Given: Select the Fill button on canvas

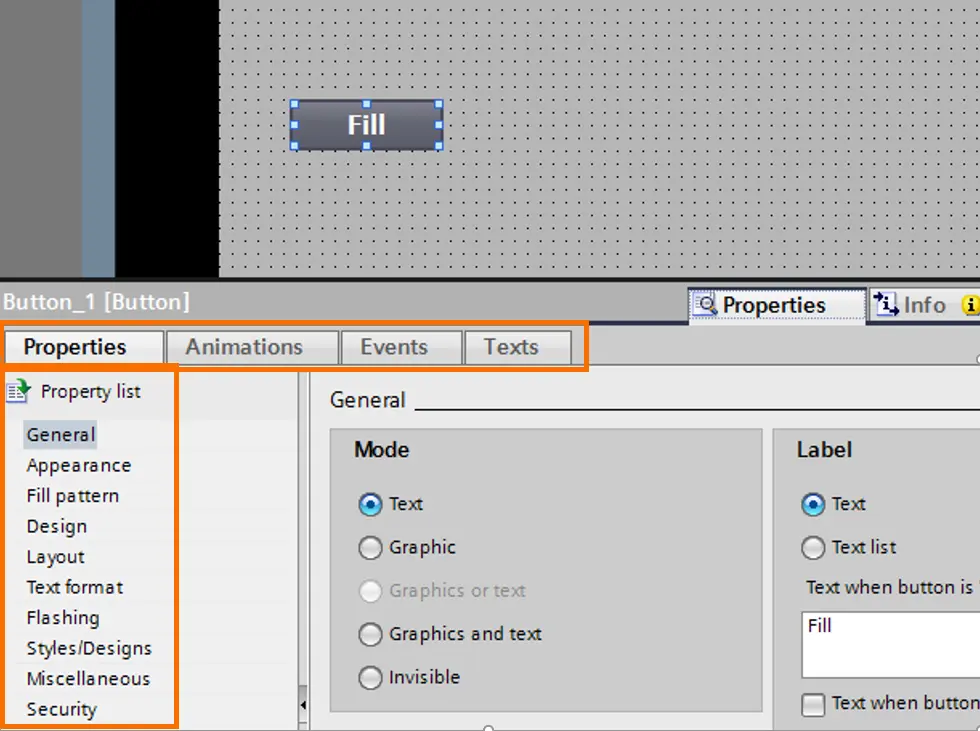Looking at the screenshot, I should tap(367, 125).
